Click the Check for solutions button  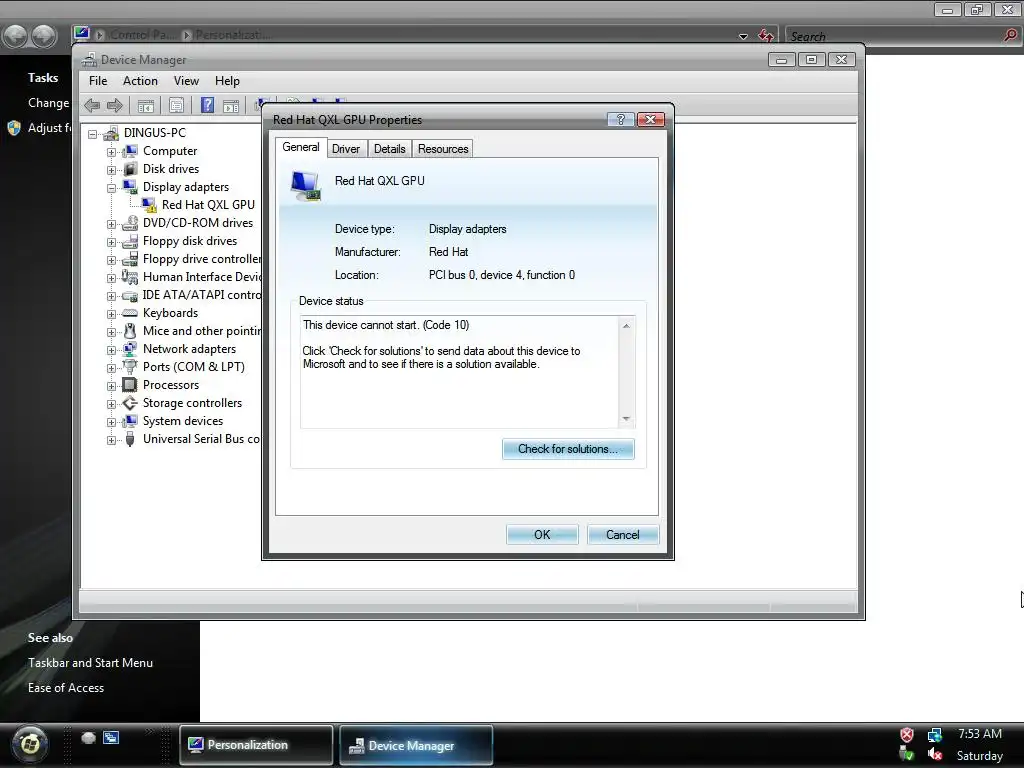click(x=568, y=449)
